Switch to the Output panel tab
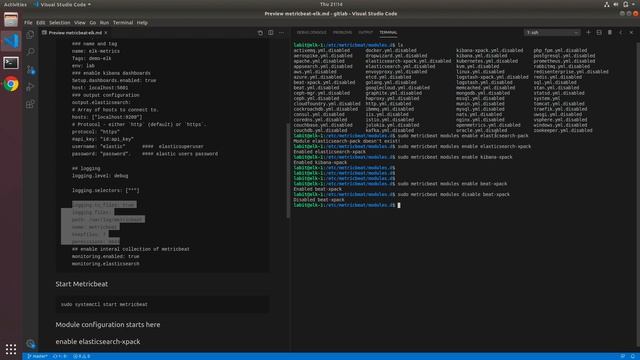This screenshot has width=640, height=360. [365, 32]
